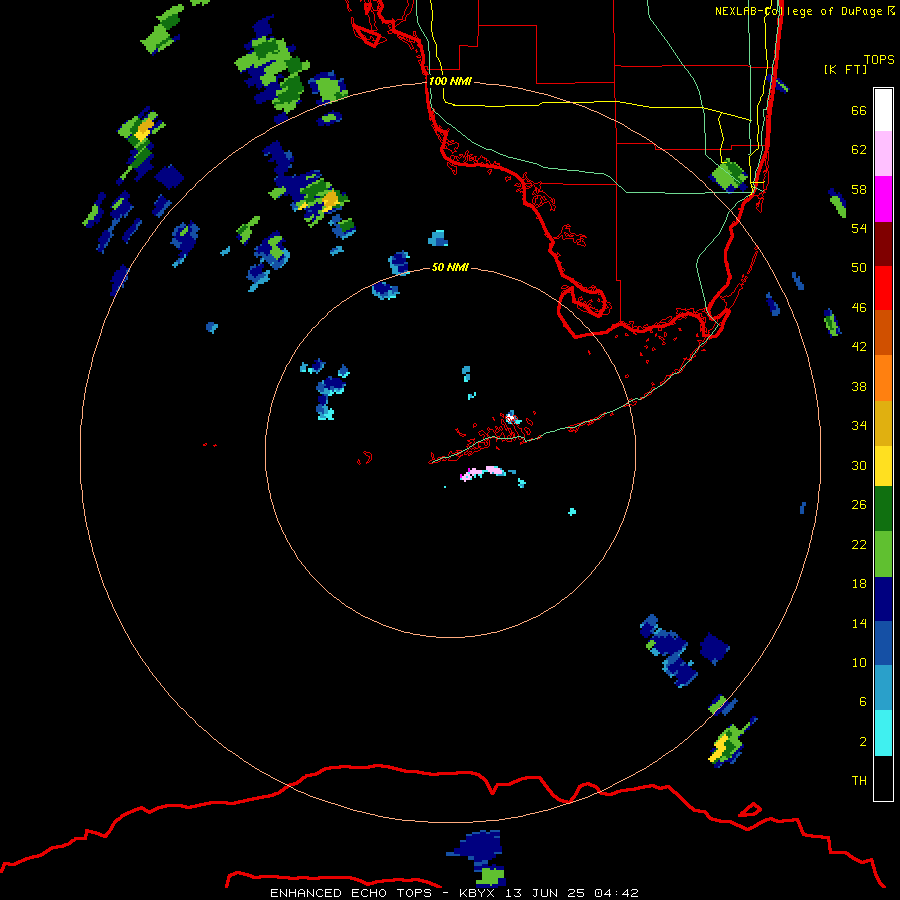Click the legend value 6
The image size is (900, 900).
coord(863,702)
